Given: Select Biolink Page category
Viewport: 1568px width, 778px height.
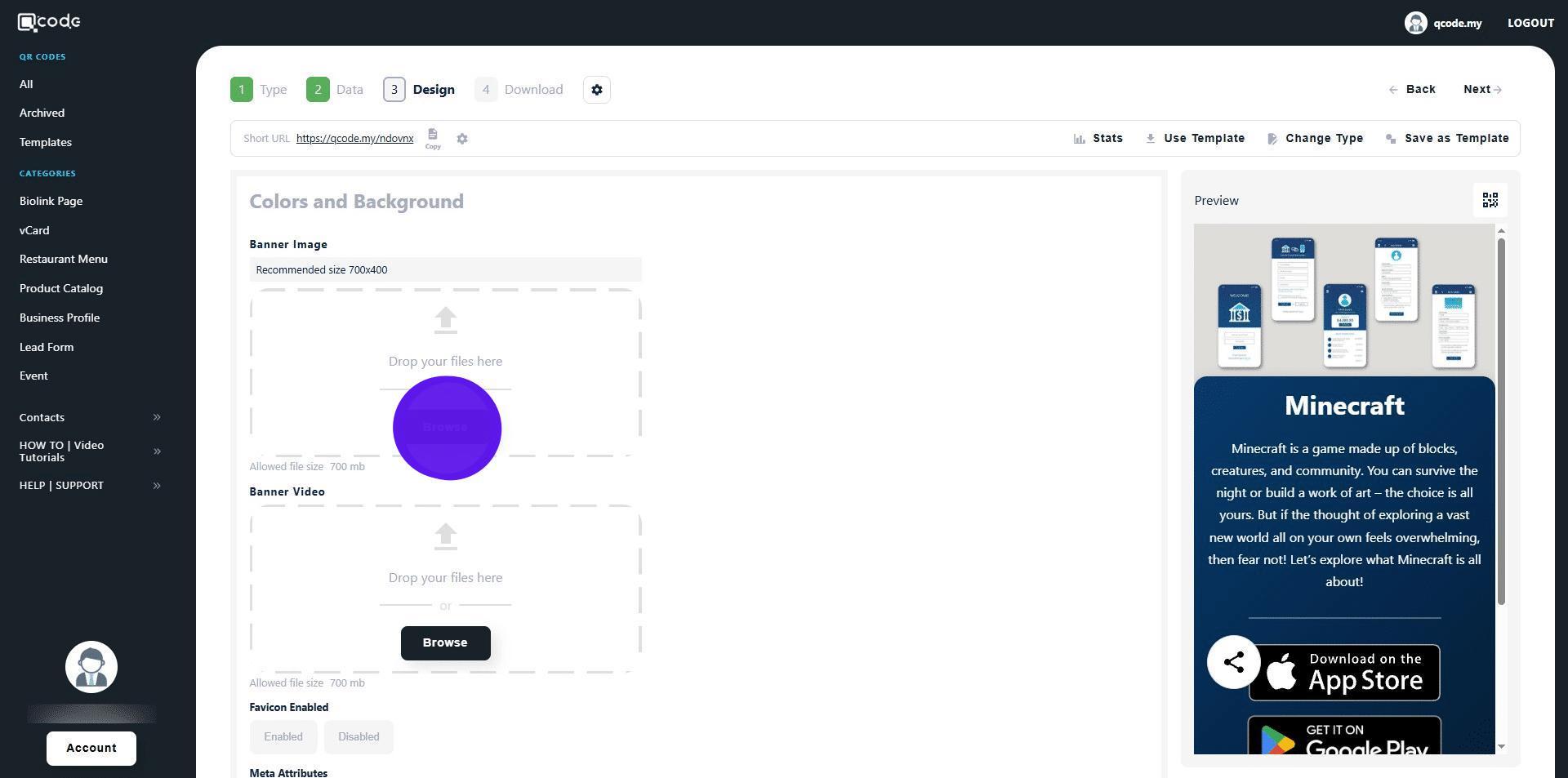Looking at the screenshot, I should pos(51,201).
